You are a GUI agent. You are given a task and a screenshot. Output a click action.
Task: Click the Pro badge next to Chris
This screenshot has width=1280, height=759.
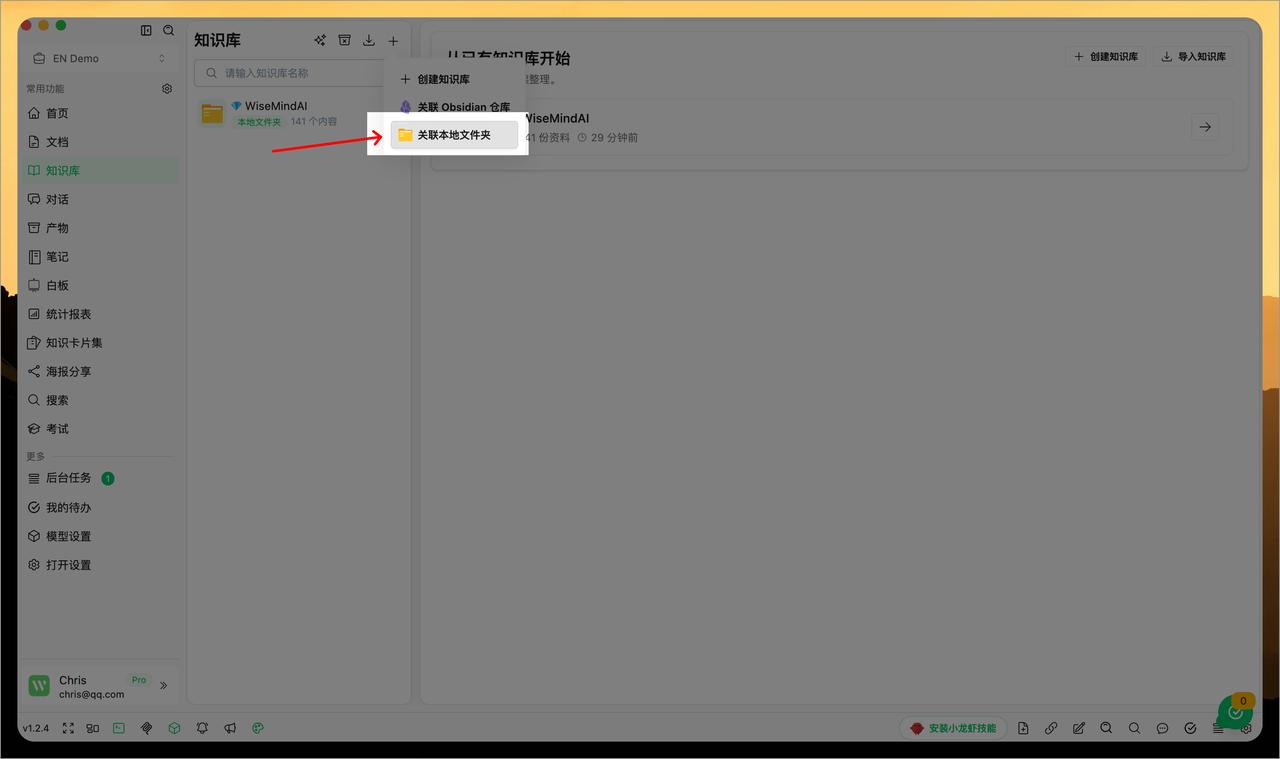click(x=139, y=680)
